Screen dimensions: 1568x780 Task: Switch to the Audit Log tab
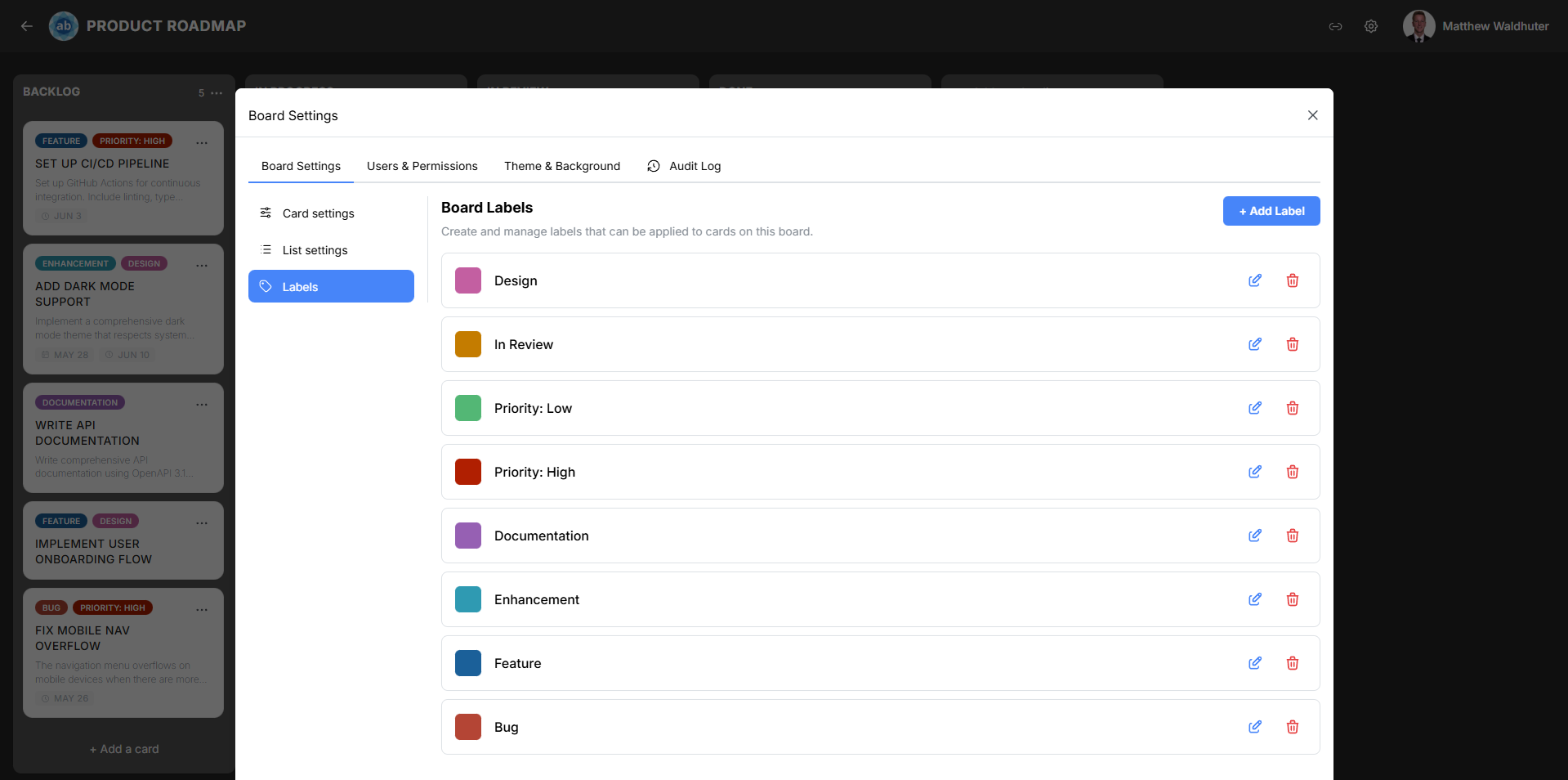[684, 166]
